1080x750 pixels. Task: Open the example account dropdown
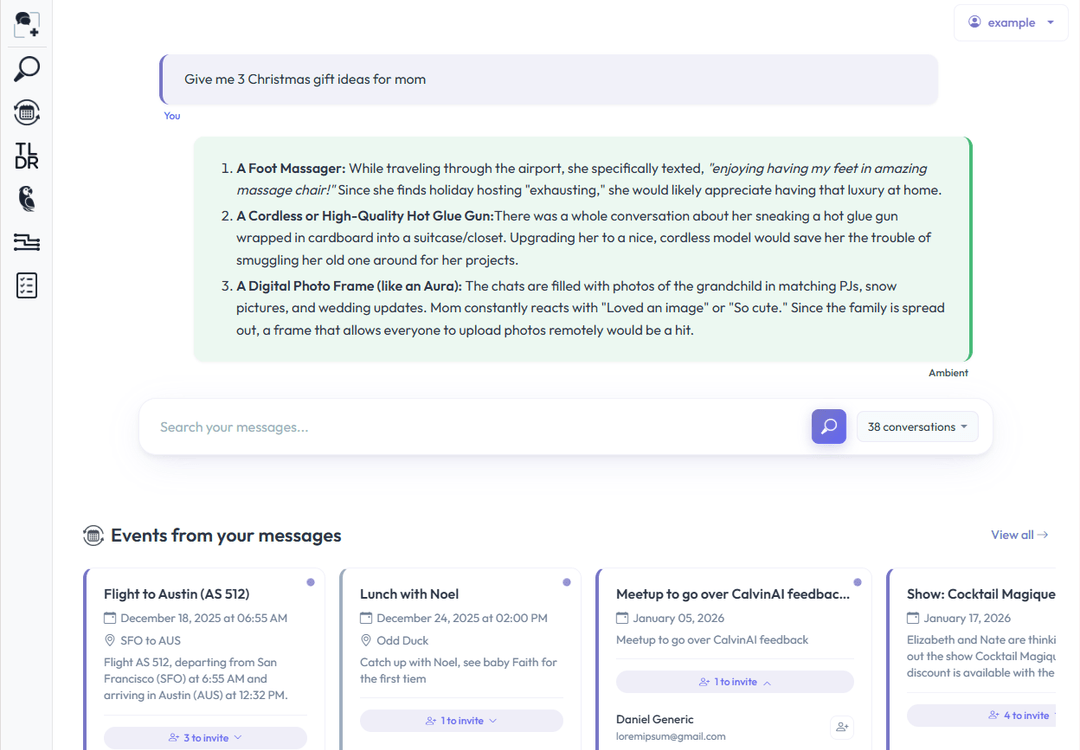pos(1011,23)
